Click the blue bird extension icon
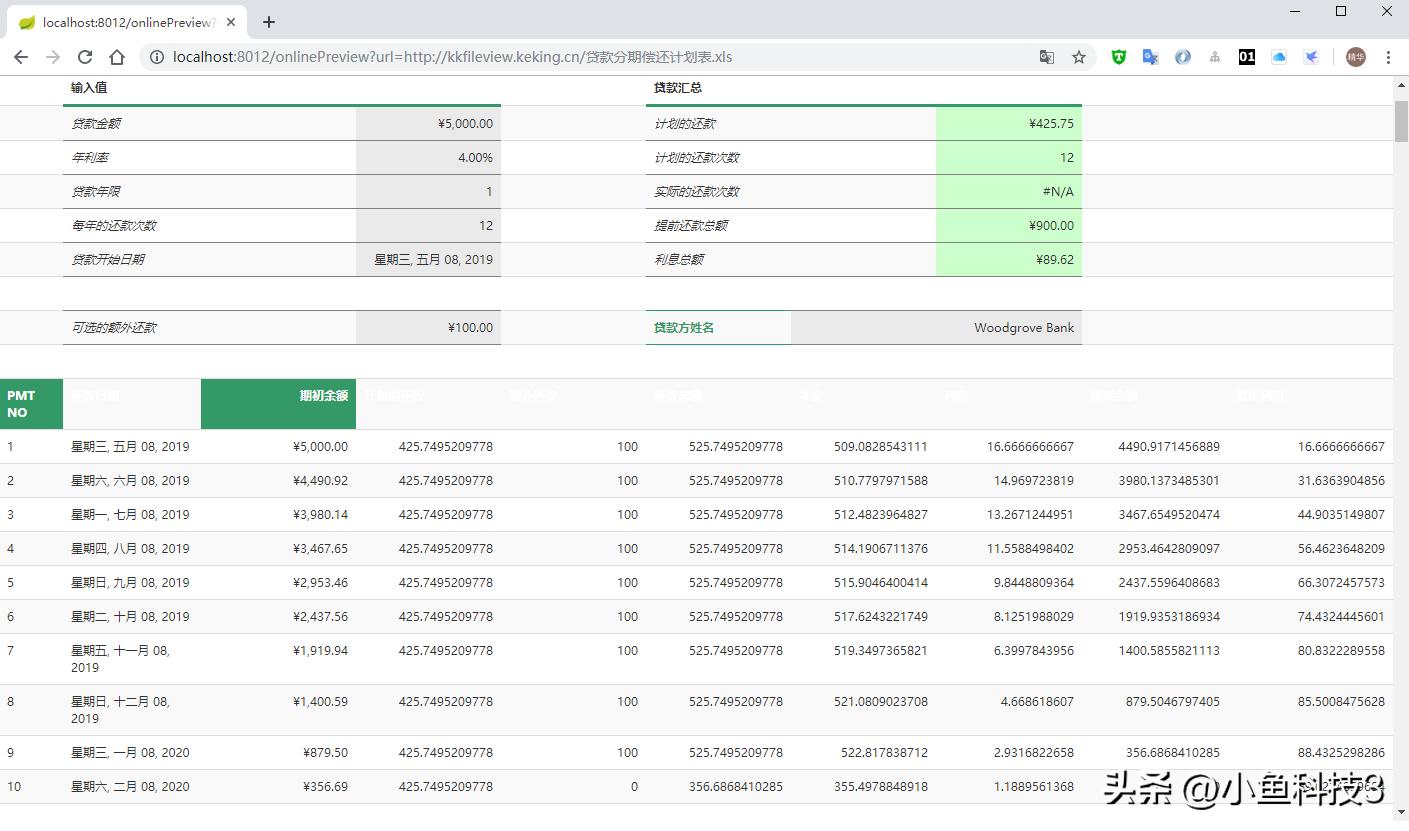 1311,57
